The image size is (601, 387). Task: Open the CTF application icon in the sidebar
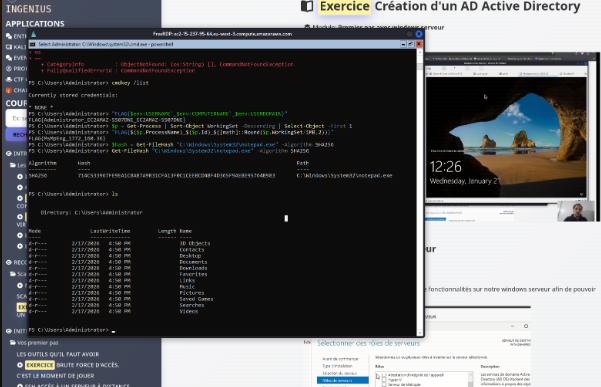tap(9, 79)
